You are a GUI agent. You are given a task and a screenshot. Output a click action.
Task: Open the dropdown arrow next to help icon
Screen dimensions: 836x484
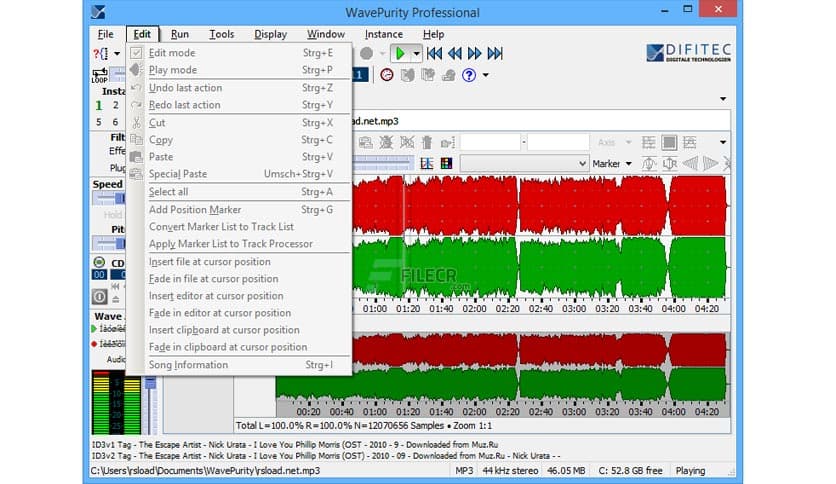pos(486,75)
